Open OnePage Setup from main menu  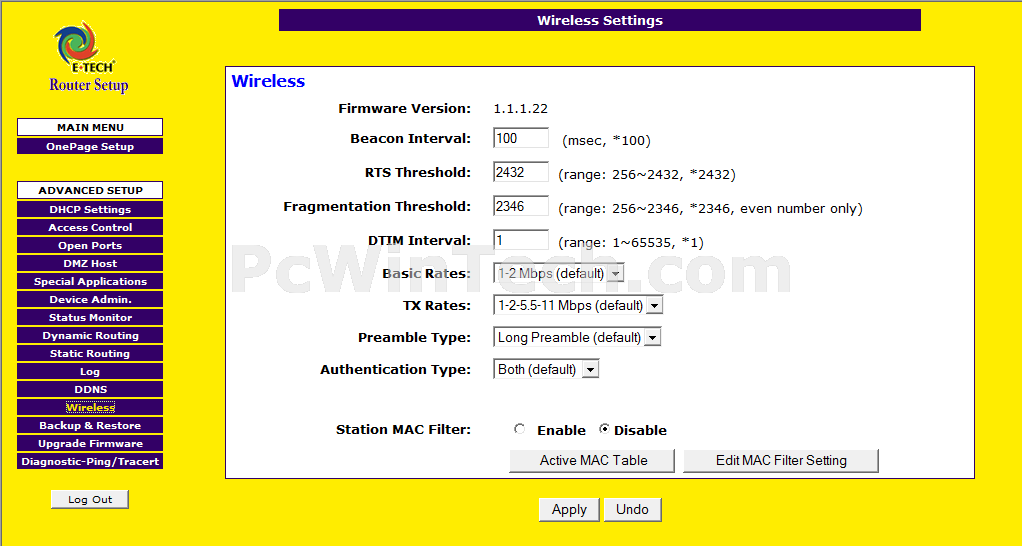click(90, 147)
